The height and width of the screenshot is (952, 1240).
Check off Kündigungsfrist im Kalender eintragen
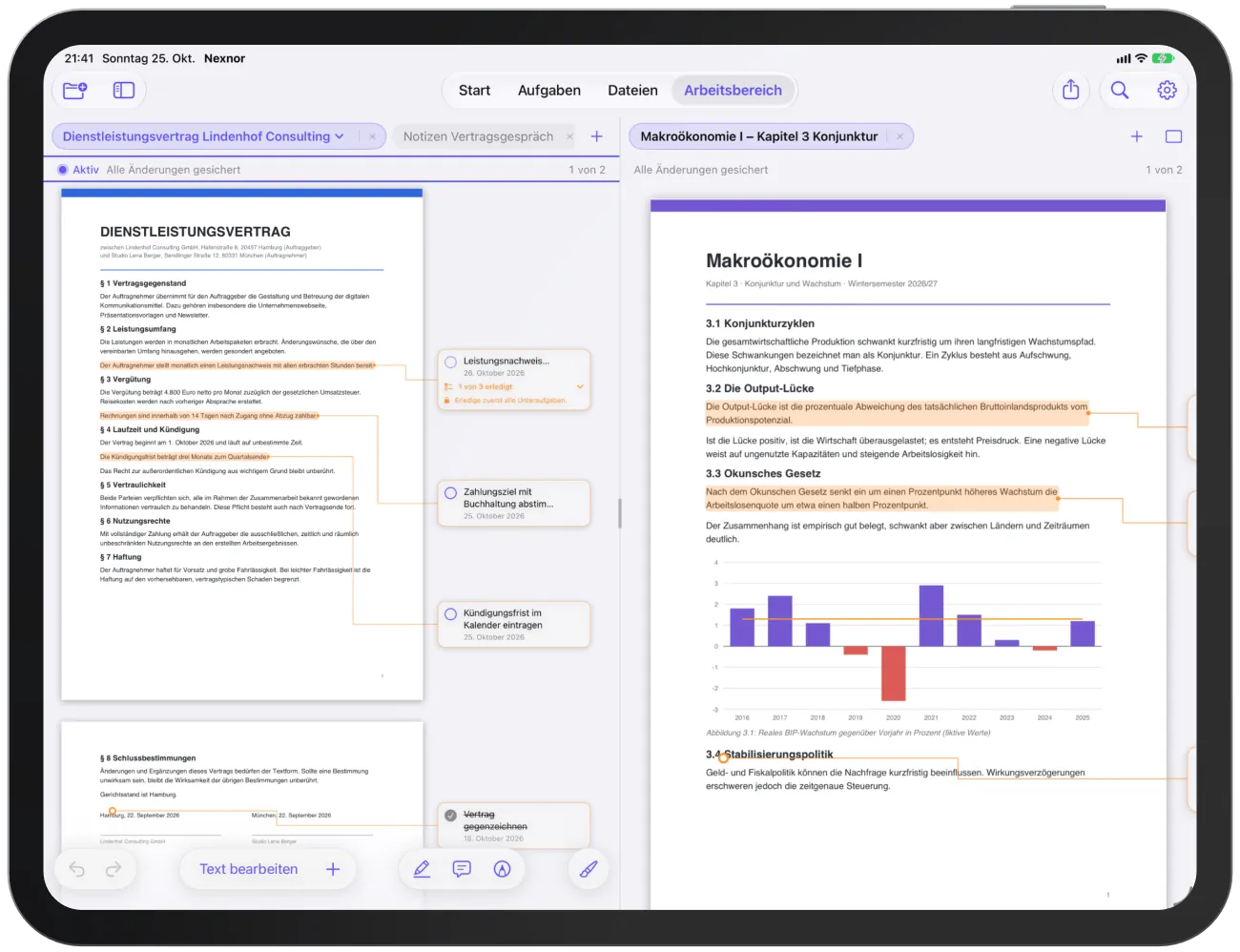pyautogui.click(x=451, y=614)
